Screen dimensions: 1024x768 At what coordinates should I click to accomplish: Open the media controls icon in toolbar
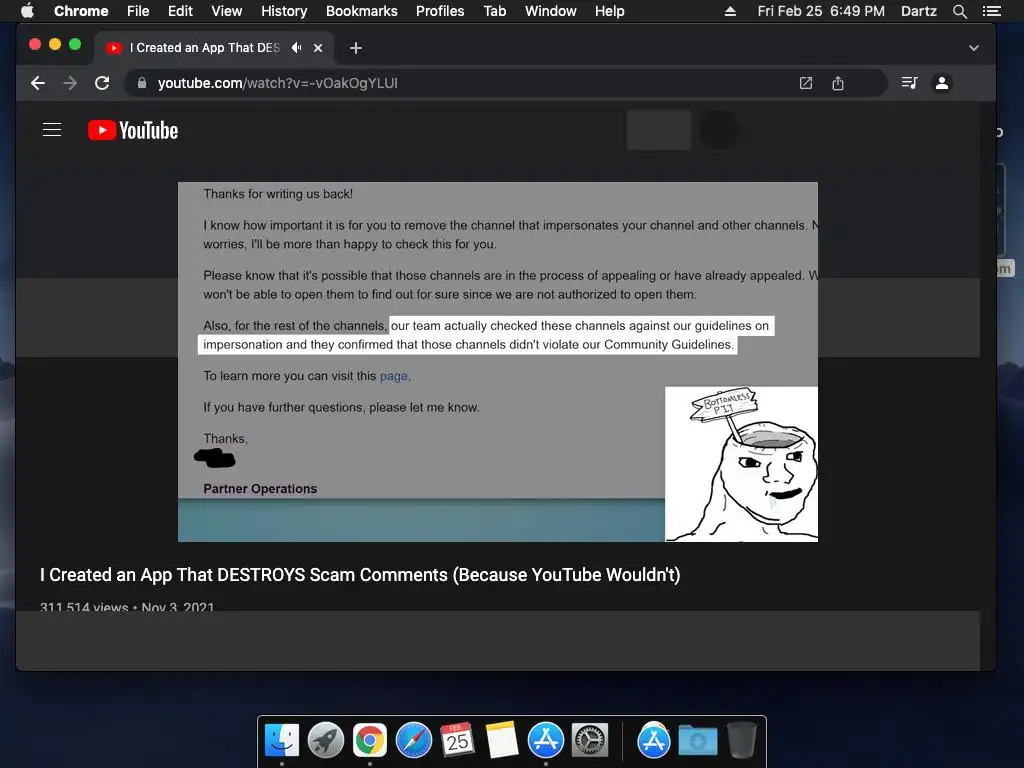(x=909, y=83)
